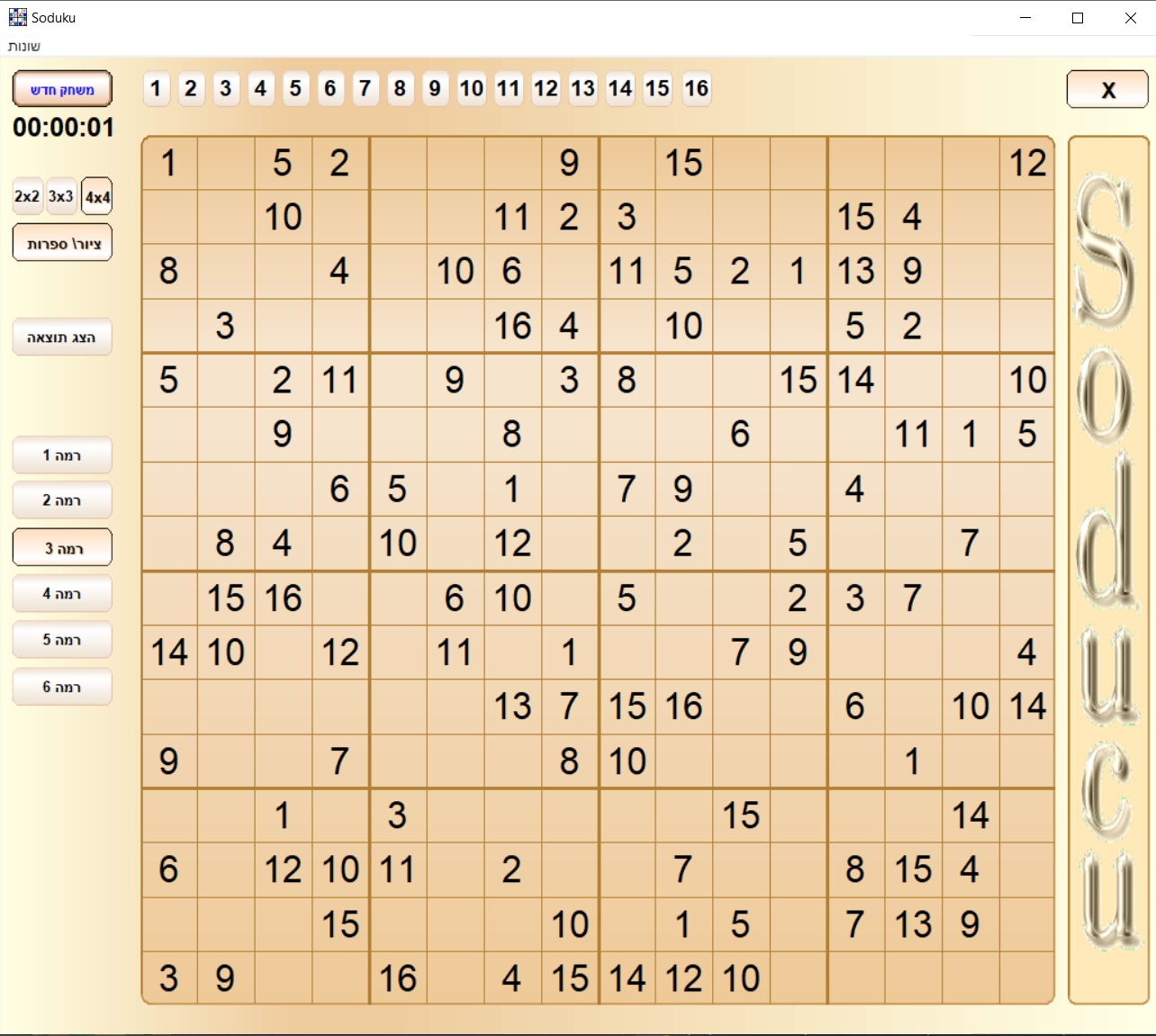
Task: Start a new game with משחק חדש
Action: [x=62, y=89]
